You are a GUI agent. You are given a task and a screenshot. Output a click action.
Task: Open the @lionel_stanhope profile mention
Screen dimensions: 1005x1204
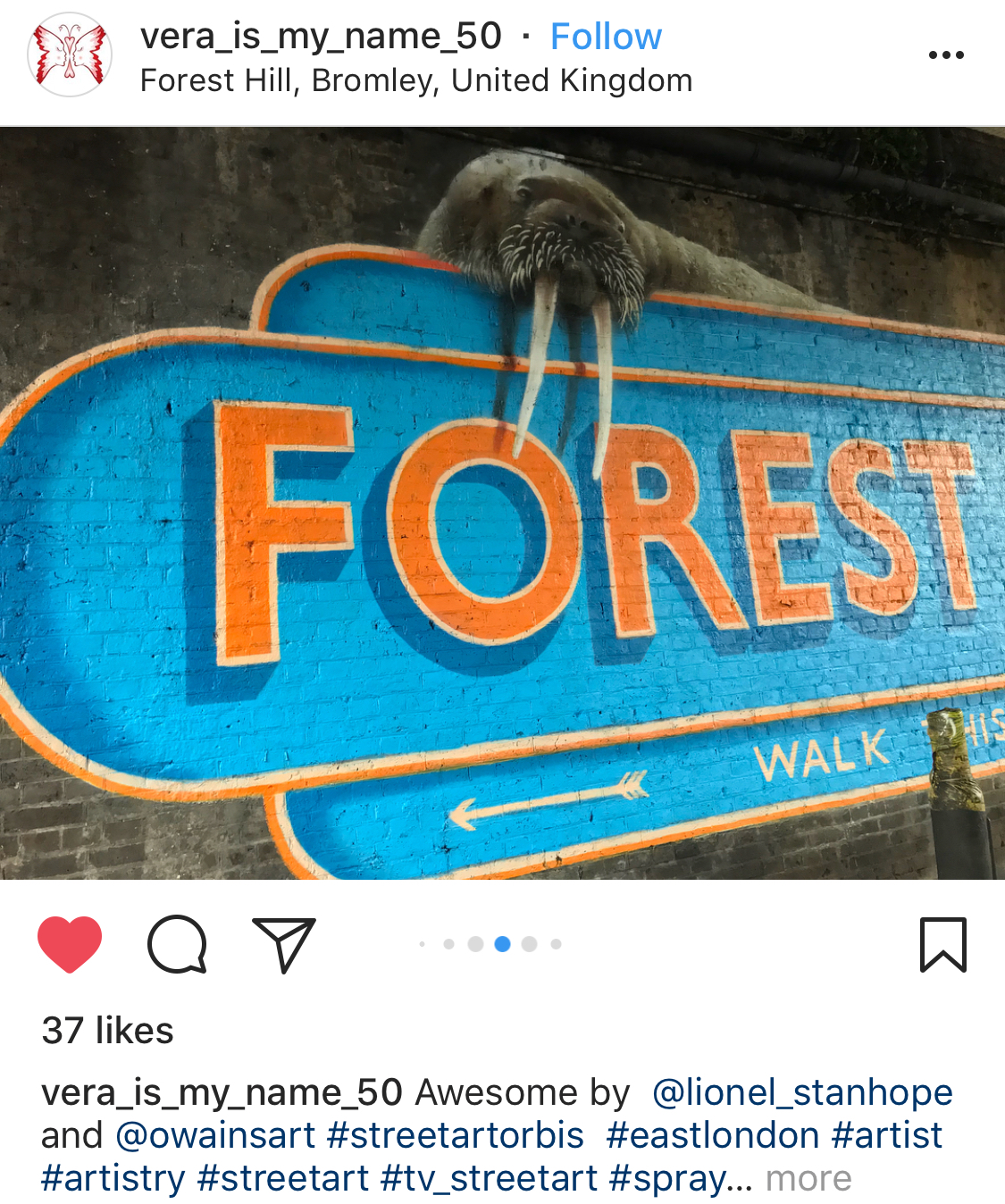802,1092
